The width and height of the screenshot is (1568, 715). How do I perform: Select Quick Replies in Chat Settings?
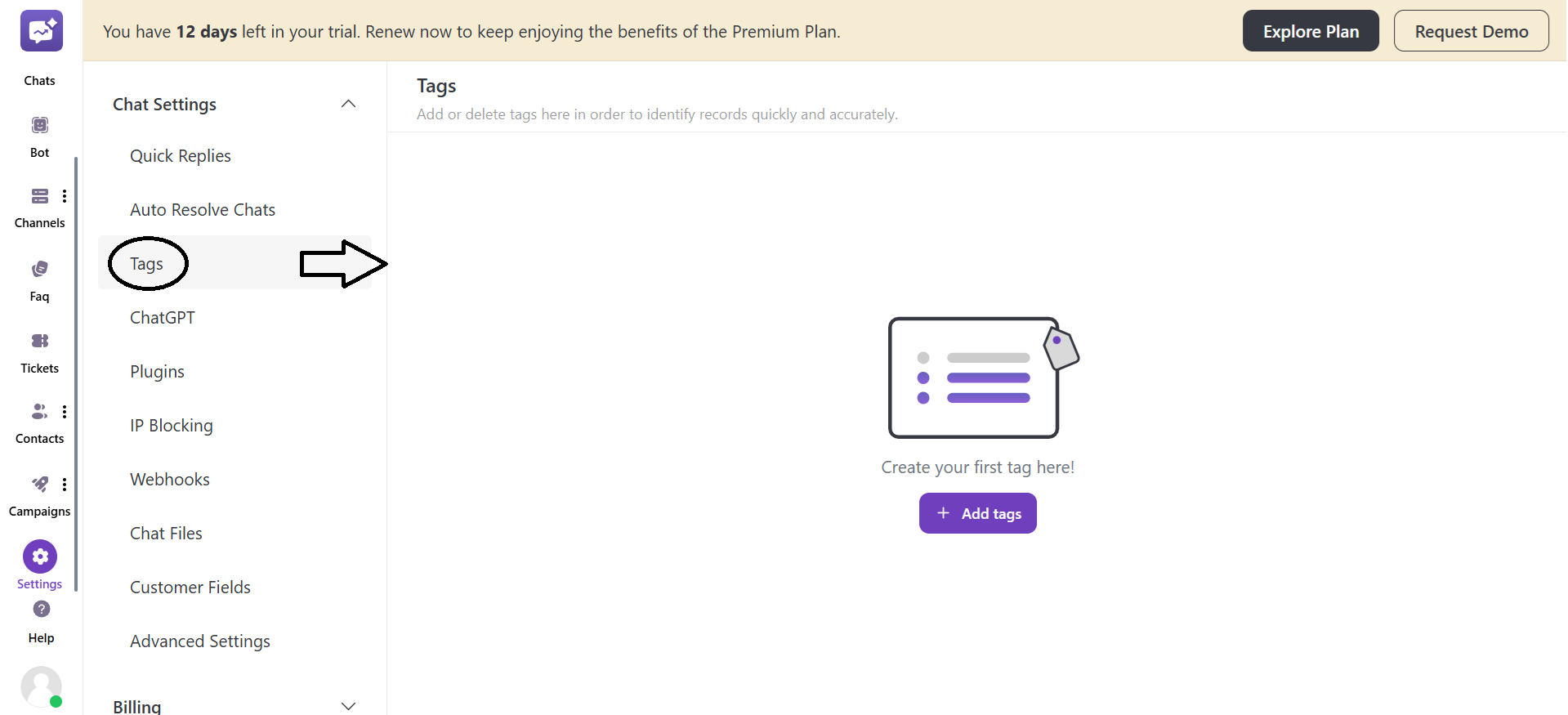click(x=181, y=156)
